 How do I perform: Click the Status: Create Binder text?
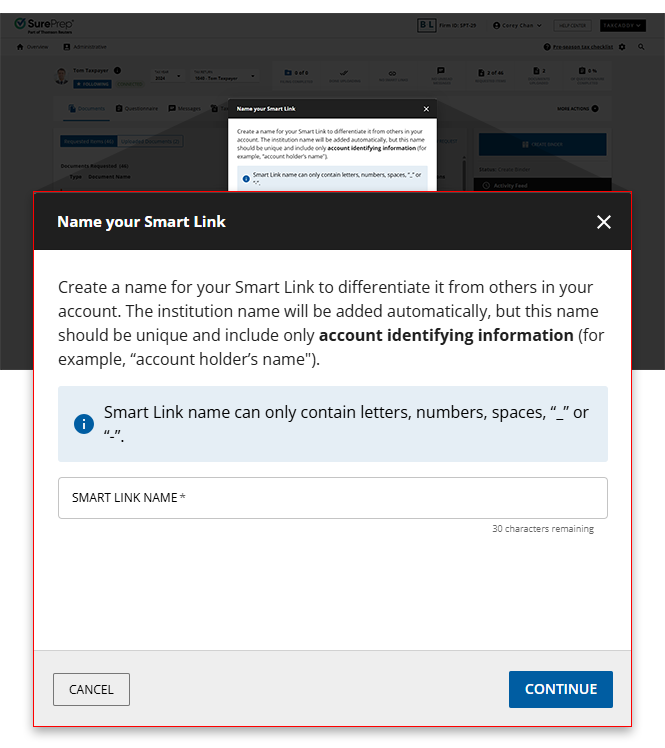[x=504, y=169]
